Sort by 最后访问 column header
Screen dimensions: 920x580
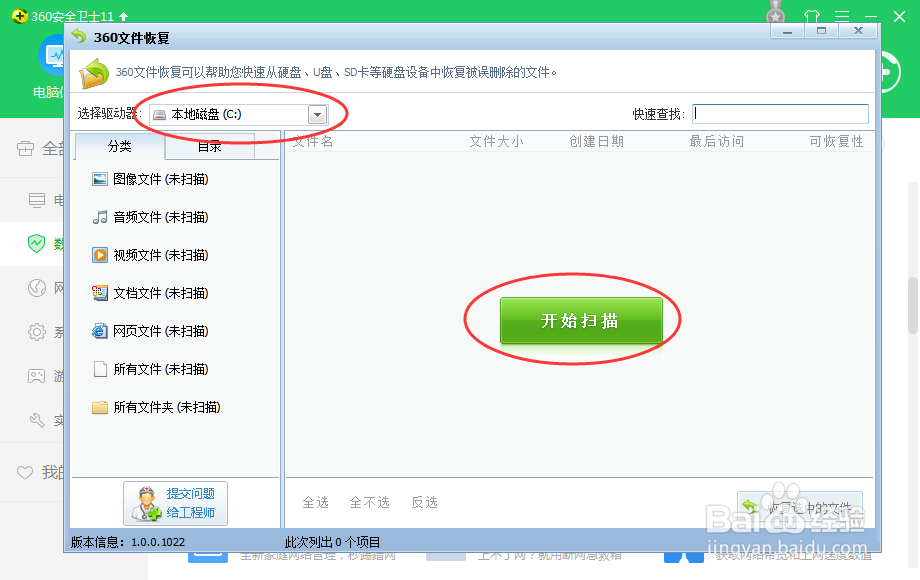[716, 141]
